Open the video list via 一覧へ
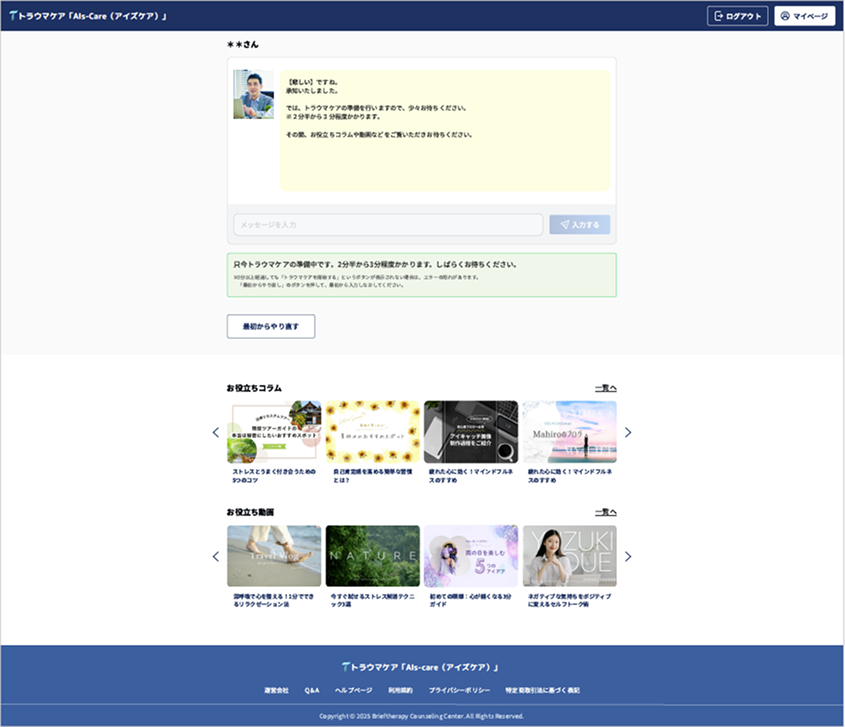 click(605, 512)
